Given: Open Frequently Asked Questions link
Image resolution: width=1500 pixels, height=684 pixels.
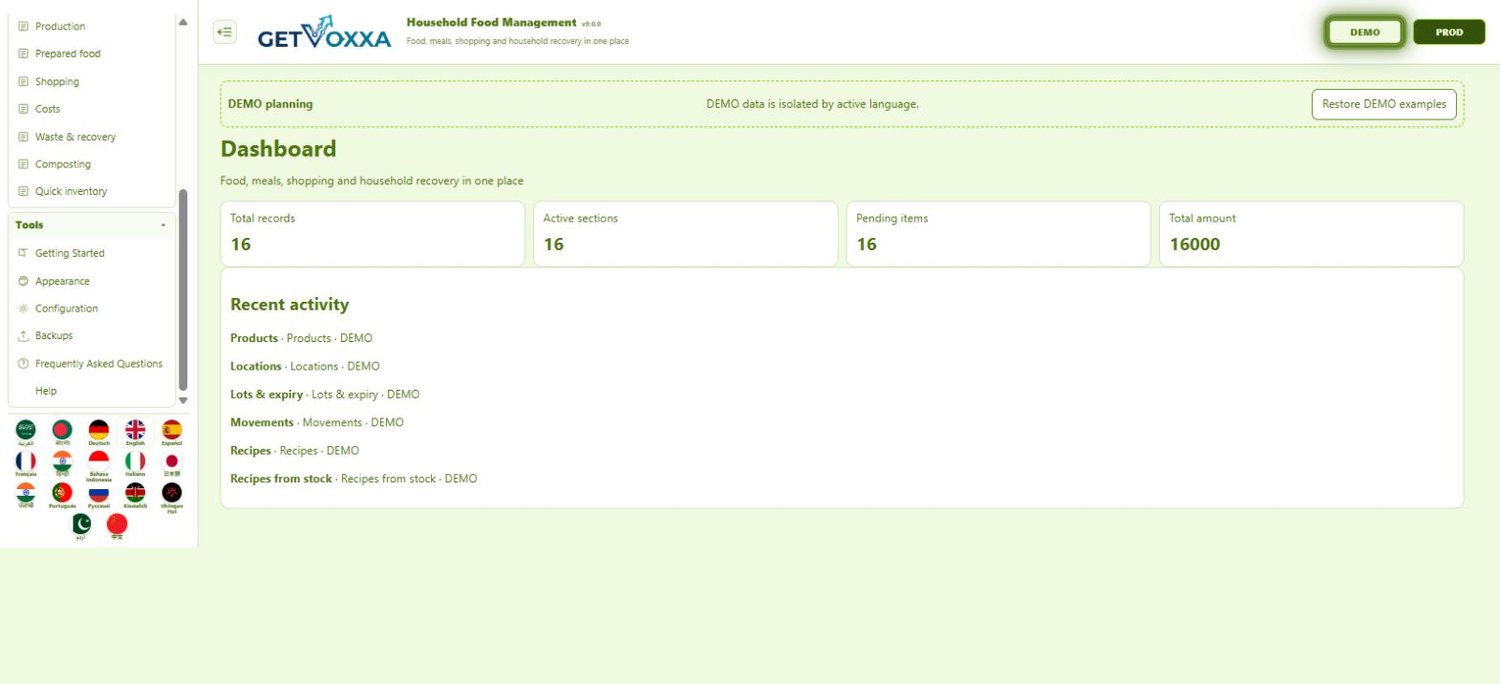Looking at the screenshot, I should [99, 364].
